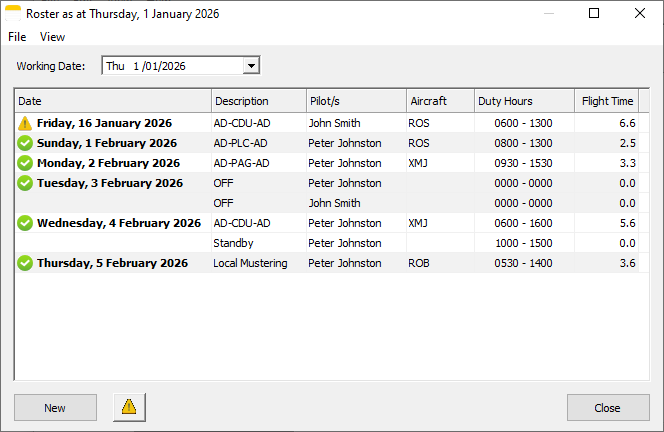
Task: Maximize the Roster window
Action: tap(594, 14)
